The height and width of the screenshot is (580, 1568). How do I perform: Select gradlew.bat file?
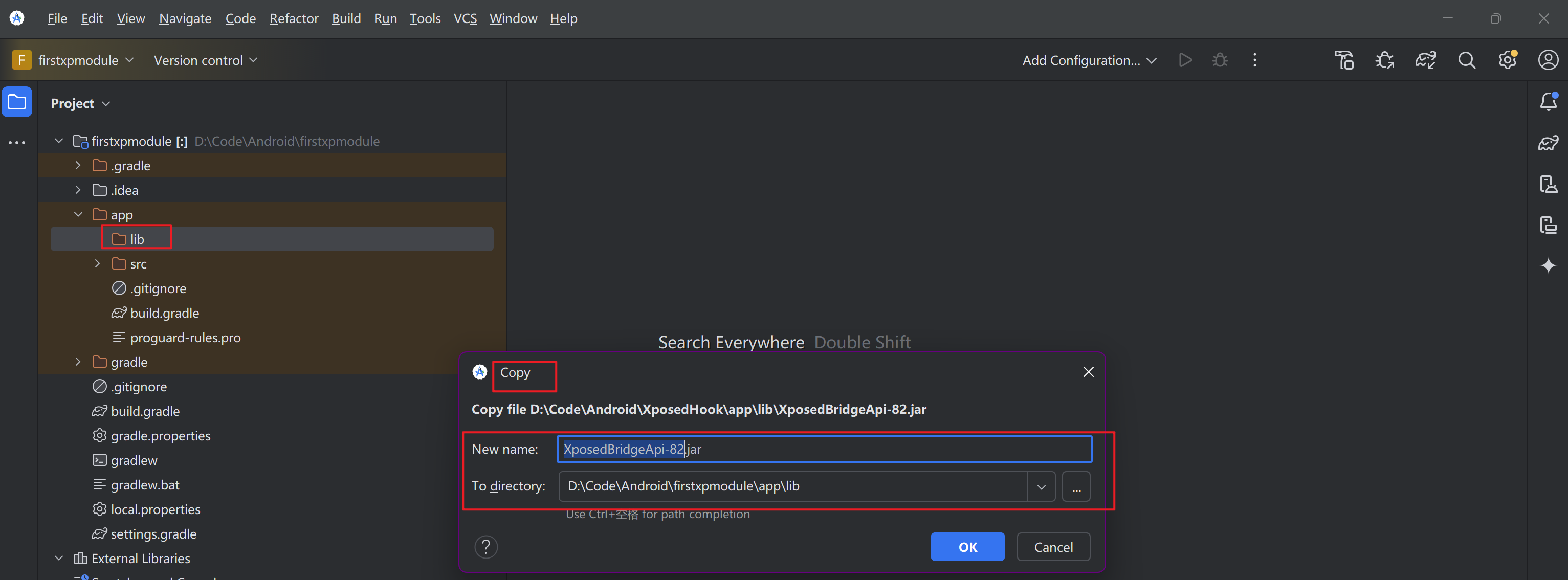136,484
